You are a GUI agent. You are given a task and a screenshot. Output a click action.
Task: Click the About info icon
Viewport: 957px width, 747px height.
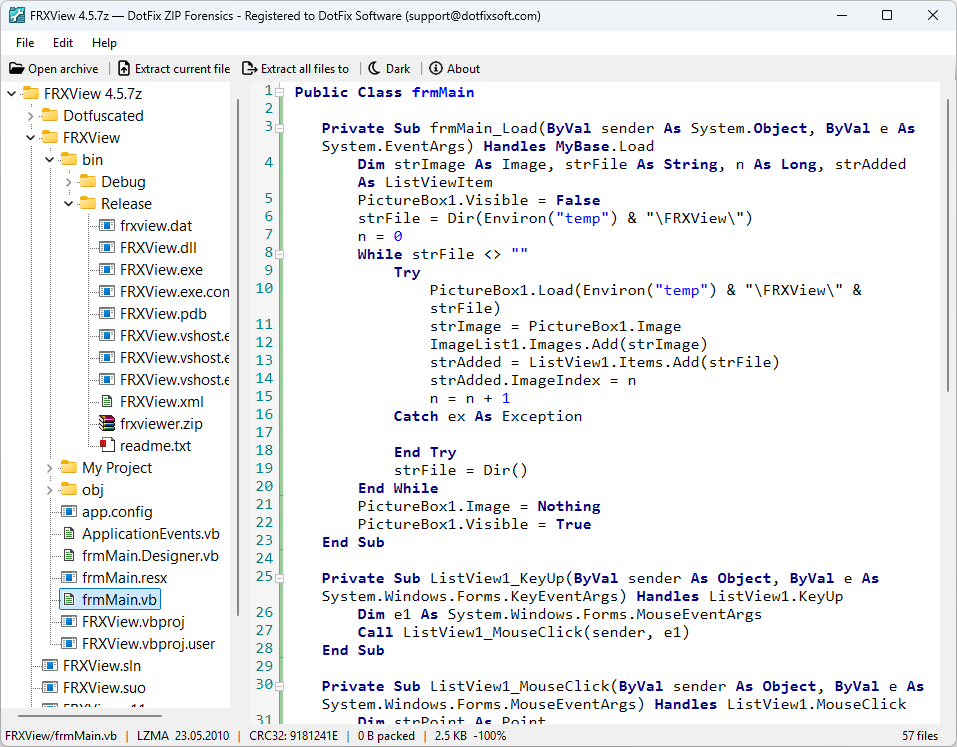point(436,68)
